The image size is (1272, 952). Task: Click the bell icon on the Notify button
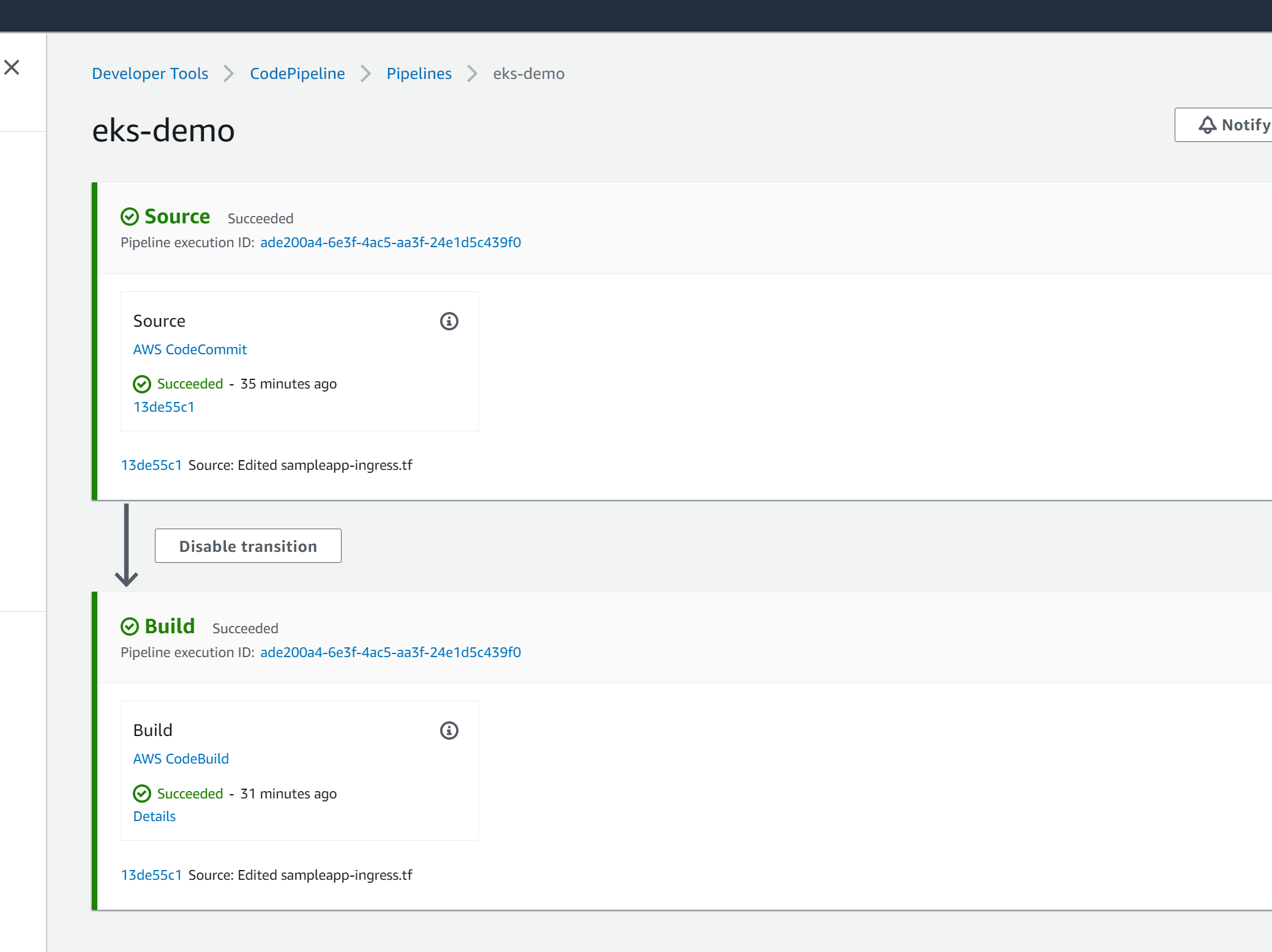tap(1207, 125)
